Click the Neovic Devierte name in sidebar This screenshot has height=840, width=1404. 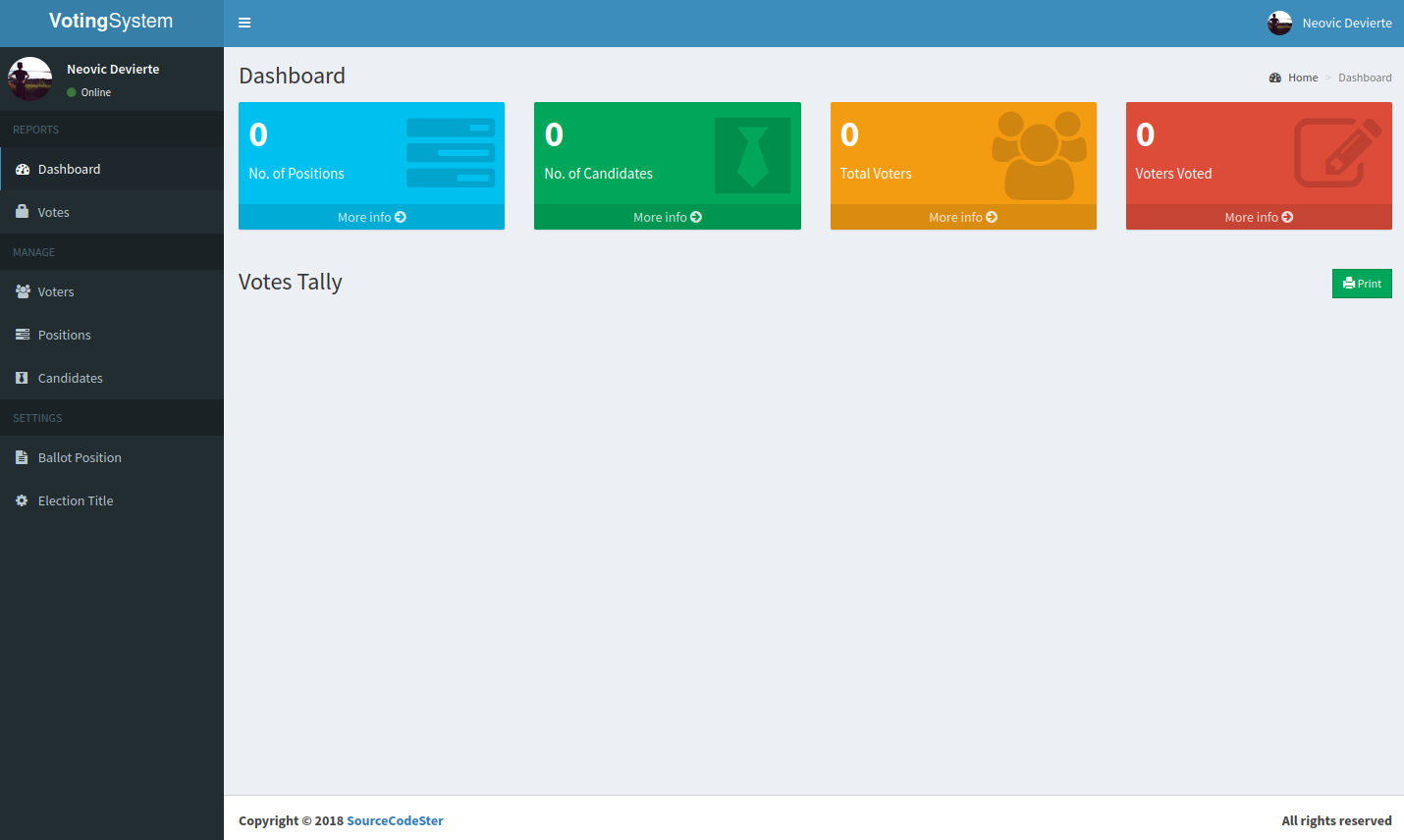pyautogui.click(x=113, y=69)
